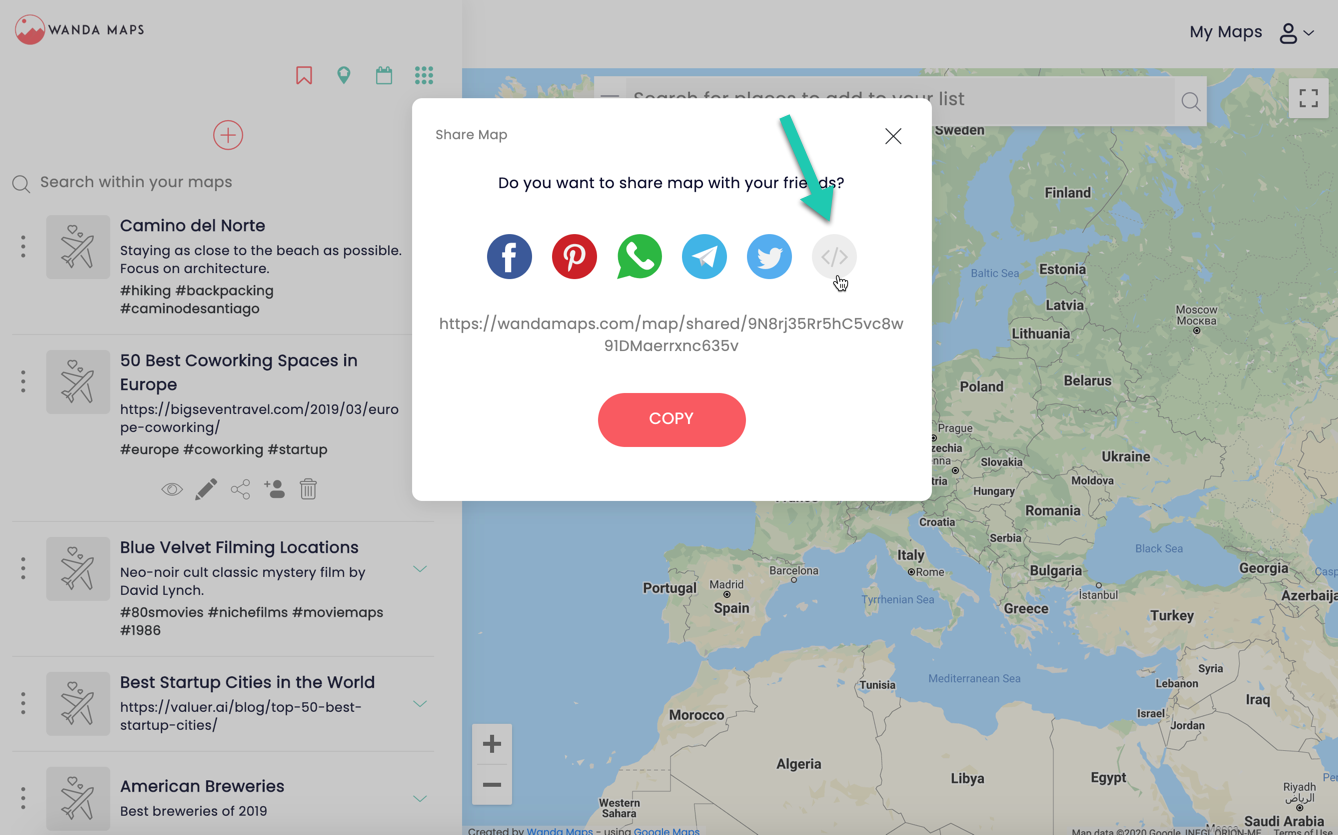Copy the shared map link with COPY
The height and width of the screenshot is (835, 1338).
point(671,419)
